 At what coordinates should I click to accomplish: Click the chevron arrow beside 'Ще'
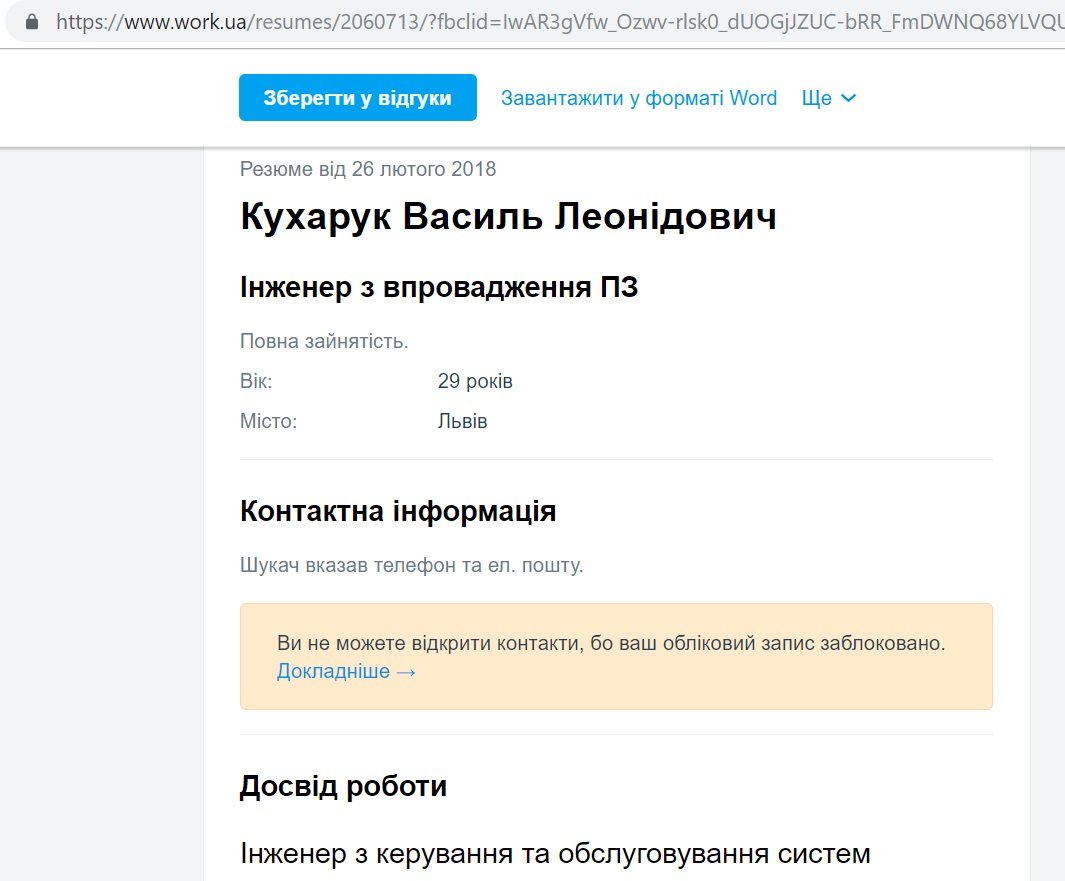[848, 98]
